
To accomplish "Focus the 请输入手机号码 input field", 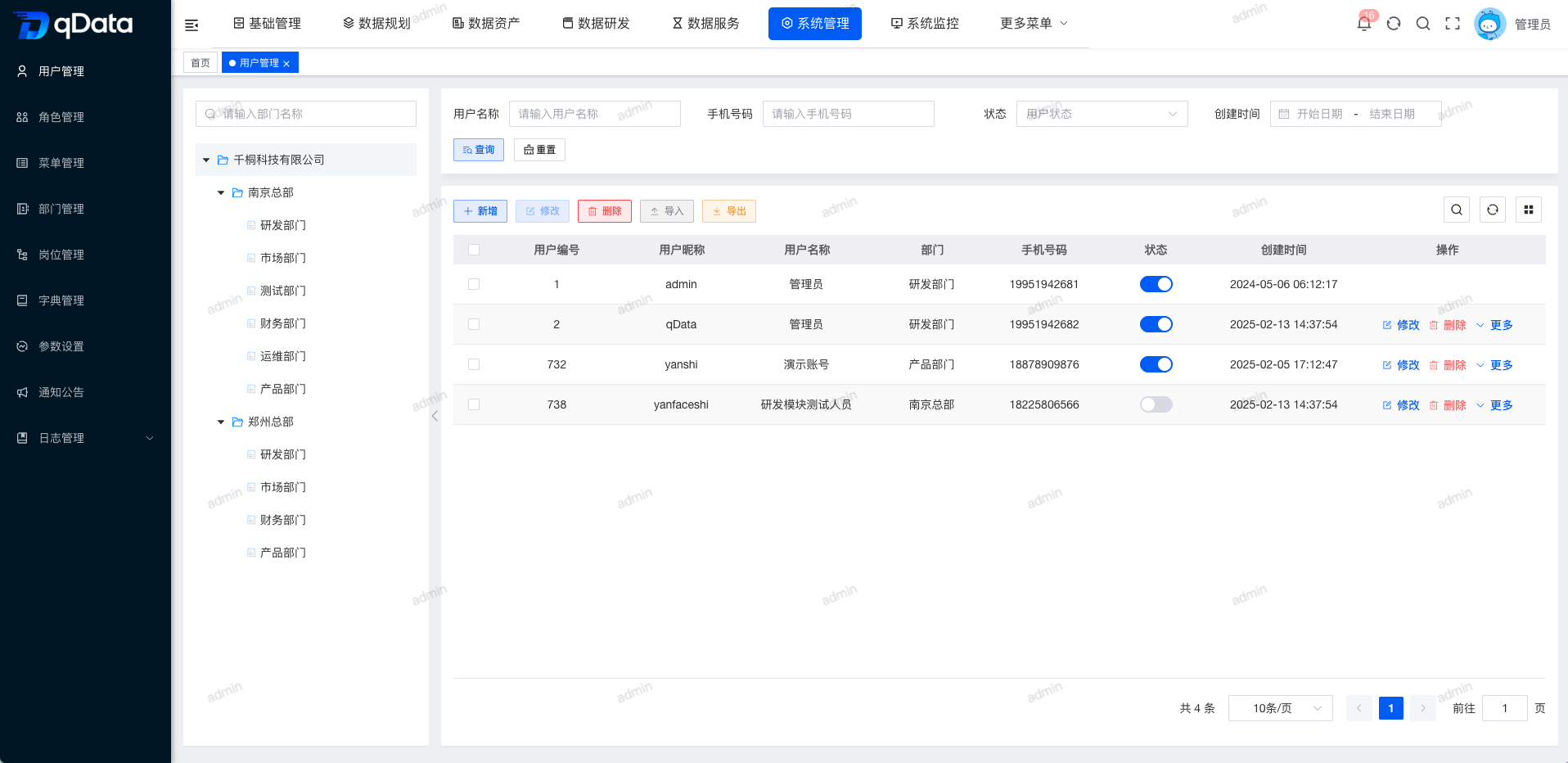I will [x=849, y=114].
